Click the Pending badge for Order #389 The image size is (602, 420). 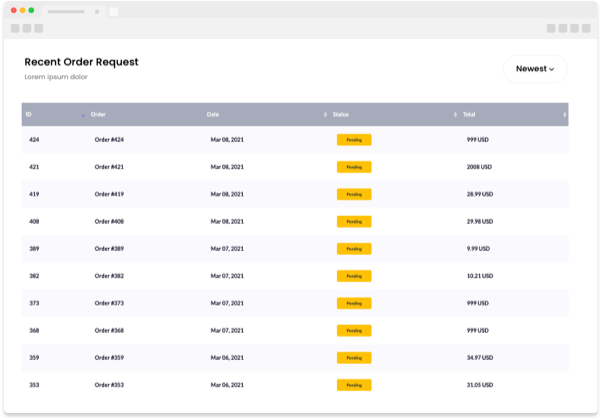(x=354, y=248)
